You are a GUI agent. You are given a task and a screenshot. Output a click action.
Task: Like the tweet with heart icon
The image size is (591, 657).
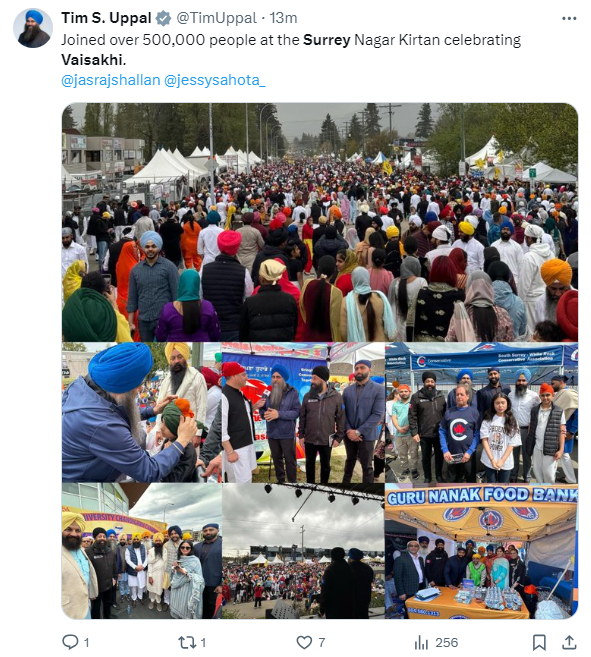click(x=304, y=642)
